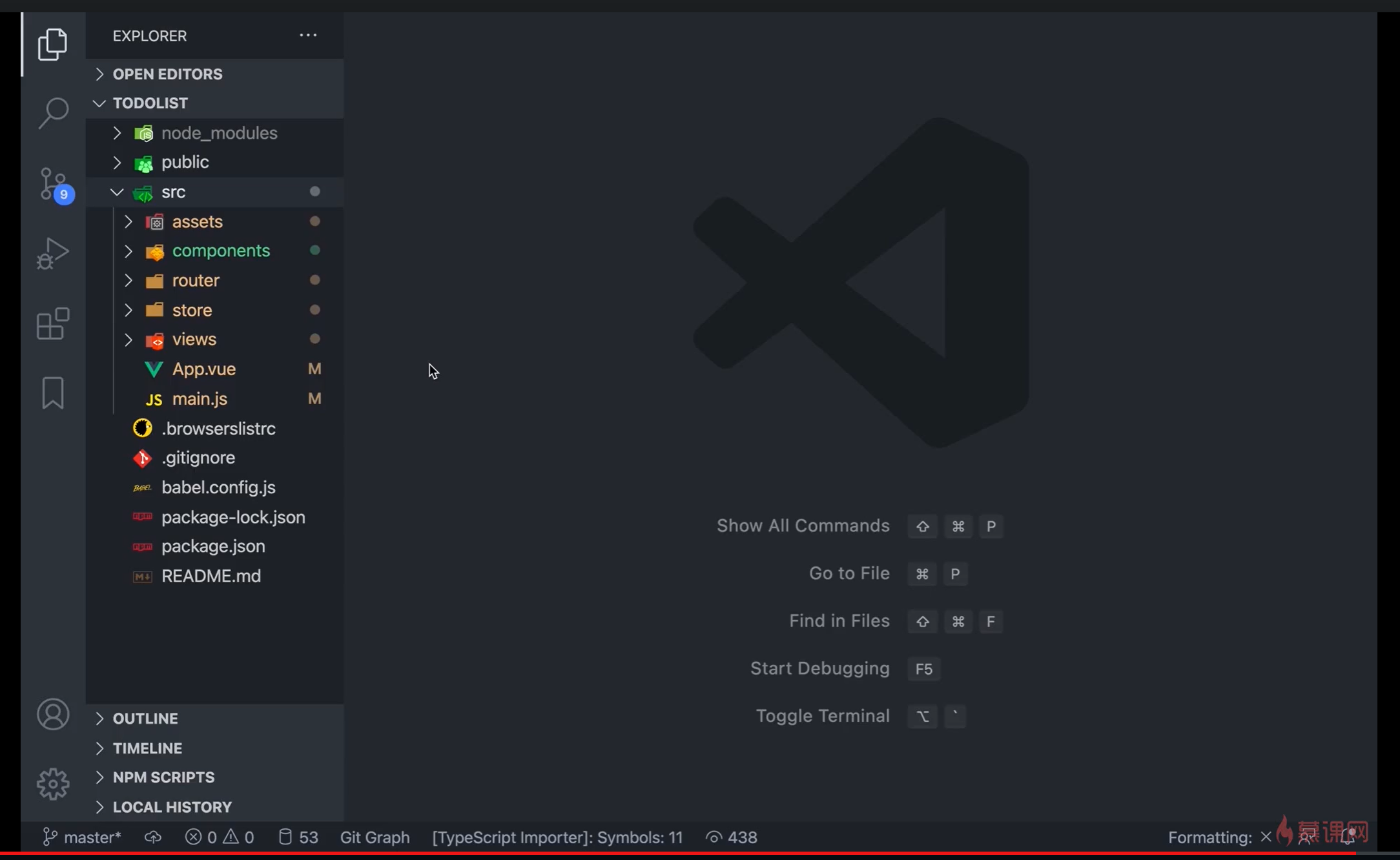Click the F5 key hint
This screenshot has height=860, width=1400.
pyautogui.click(x=924, y=669)
